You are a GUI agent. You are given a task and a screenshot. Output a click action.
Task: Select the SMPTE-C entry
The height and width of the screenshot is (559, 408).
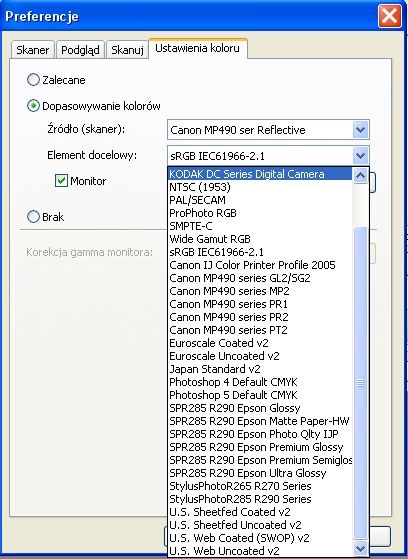click(x=260, y=226)
